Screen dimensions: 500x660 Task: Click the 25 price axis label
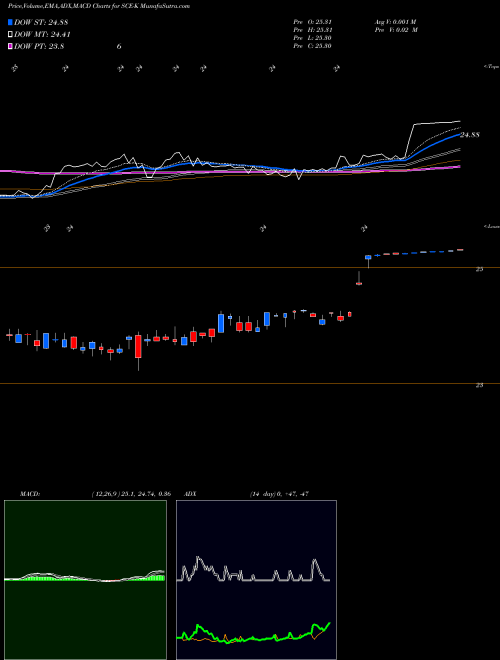(x=479, y=269)
